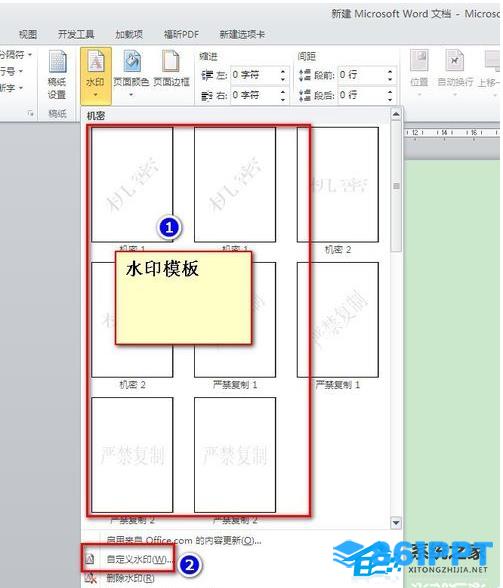Click the 左 indent input field

coord(255,75)
